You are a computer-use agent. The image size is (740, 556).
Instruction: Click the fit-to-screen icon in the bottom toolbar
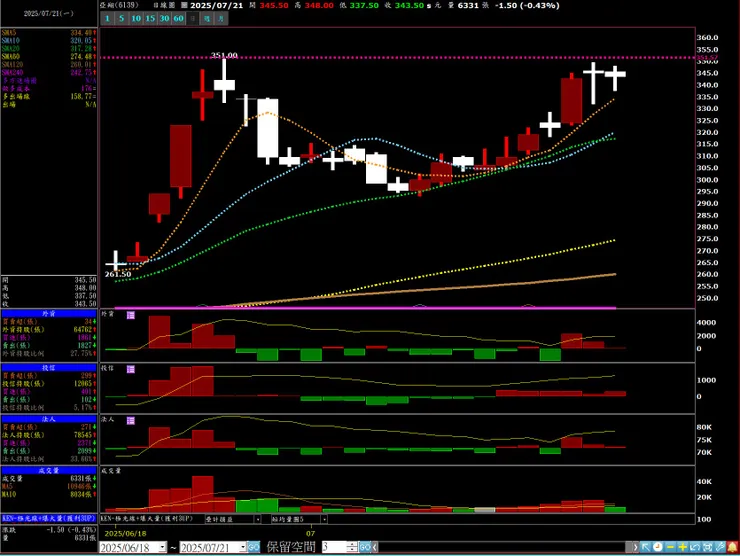click(707, 548)
